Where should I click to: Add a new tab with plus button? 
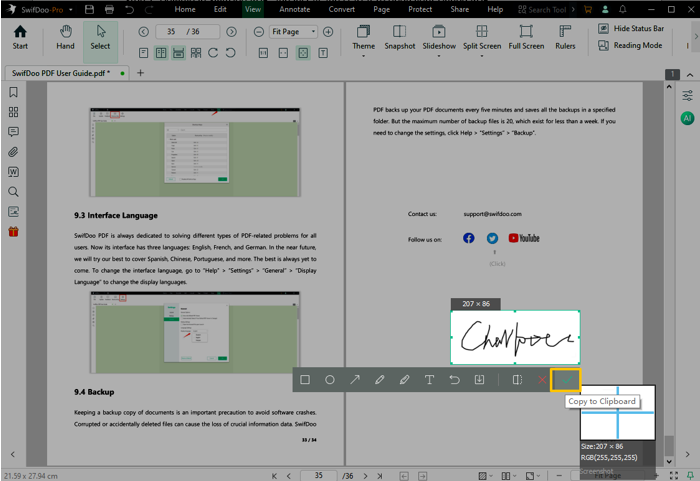point(140,73)
